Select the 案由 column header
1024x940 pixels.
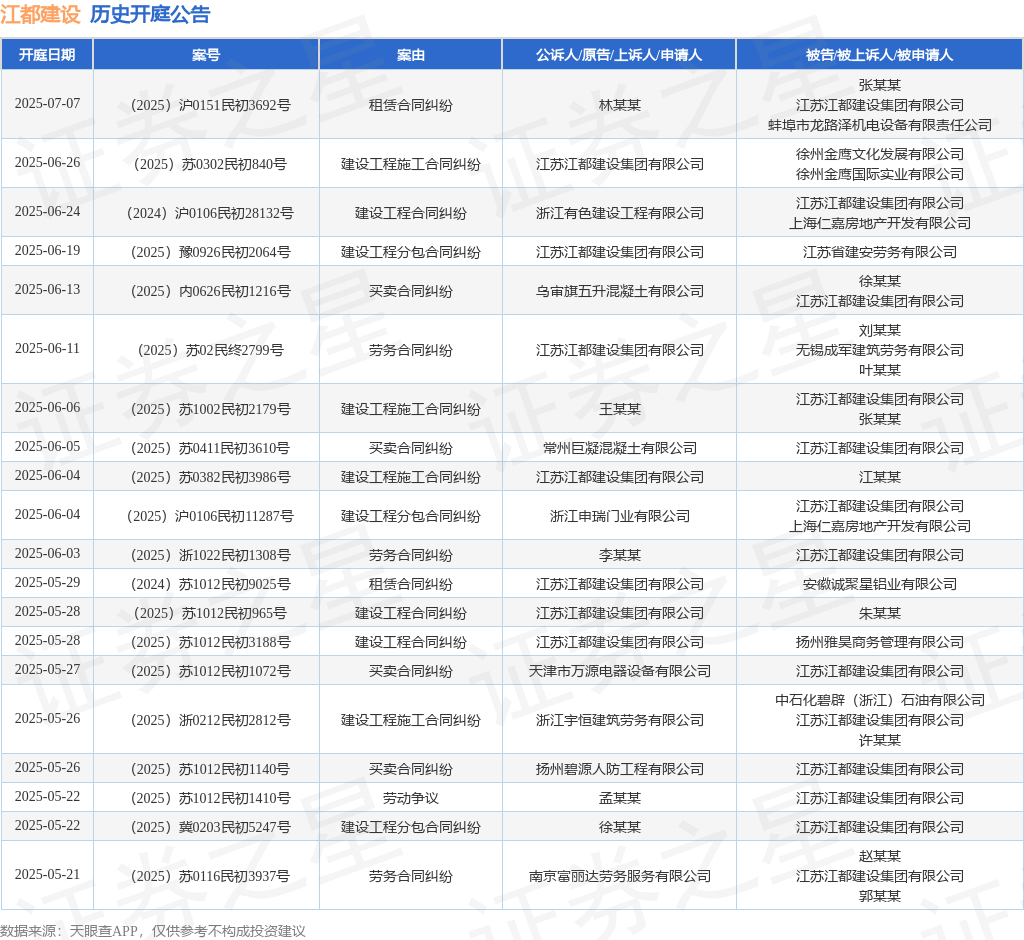point(411,55)
